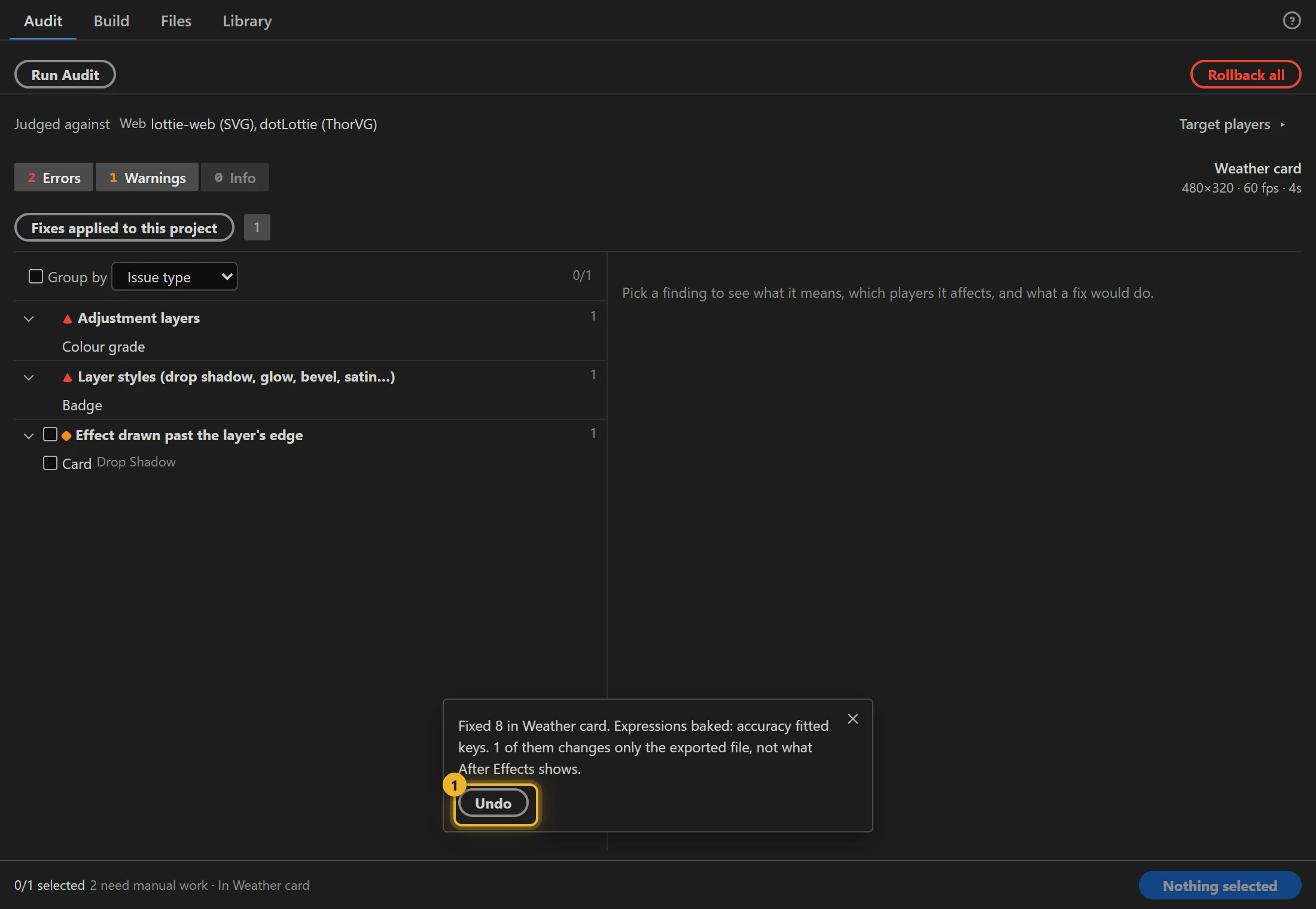
Task: Collapse the Effect drawn past edge group
Action: [x=29, y=436]
